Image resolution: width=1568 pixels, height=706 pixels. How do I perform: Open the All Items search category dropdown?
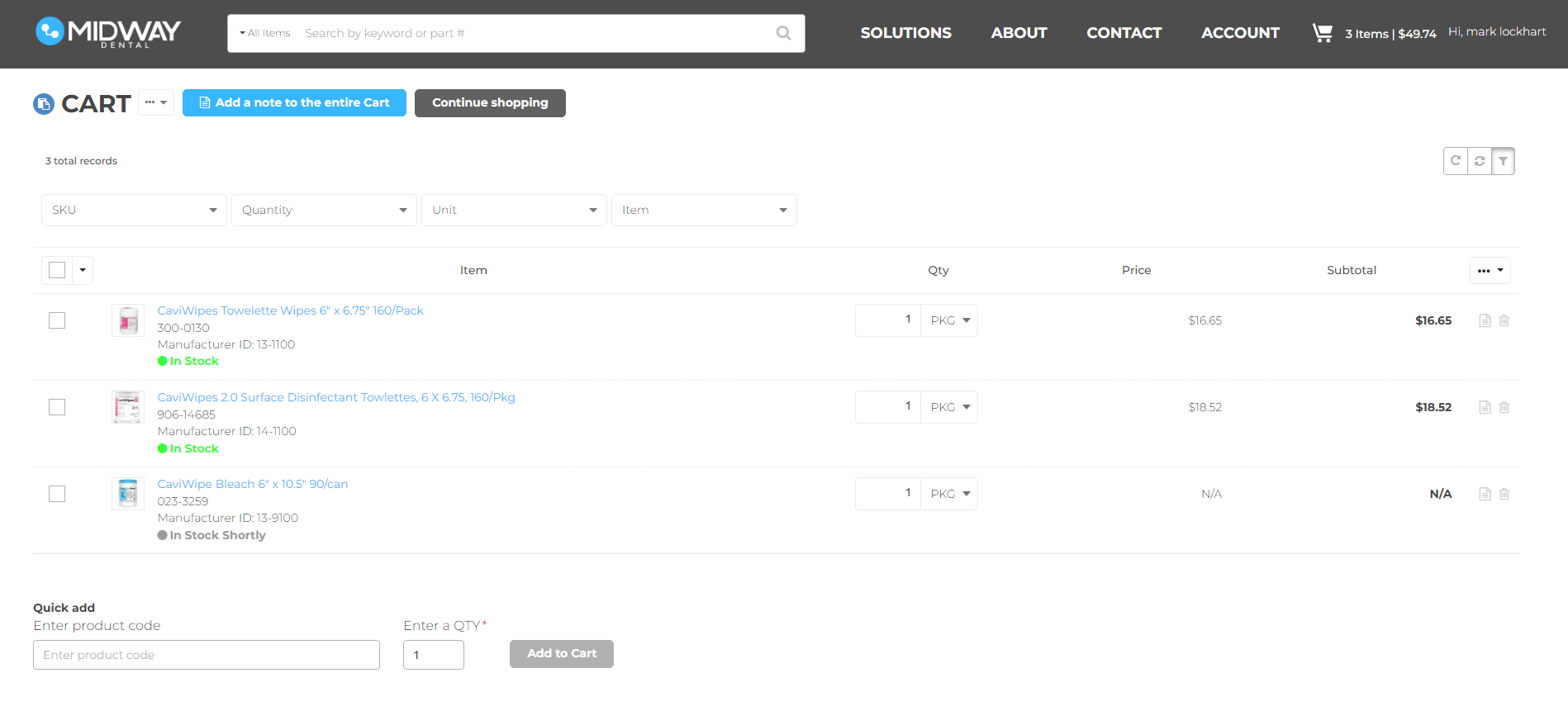coord(265,33)
